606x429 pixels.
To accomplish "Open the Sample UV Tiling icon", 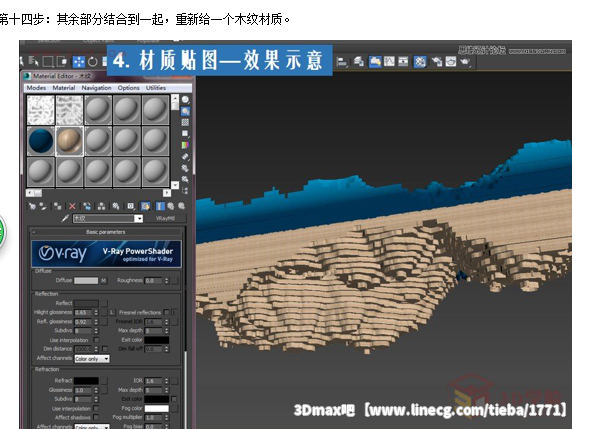I will coord(186,134).
